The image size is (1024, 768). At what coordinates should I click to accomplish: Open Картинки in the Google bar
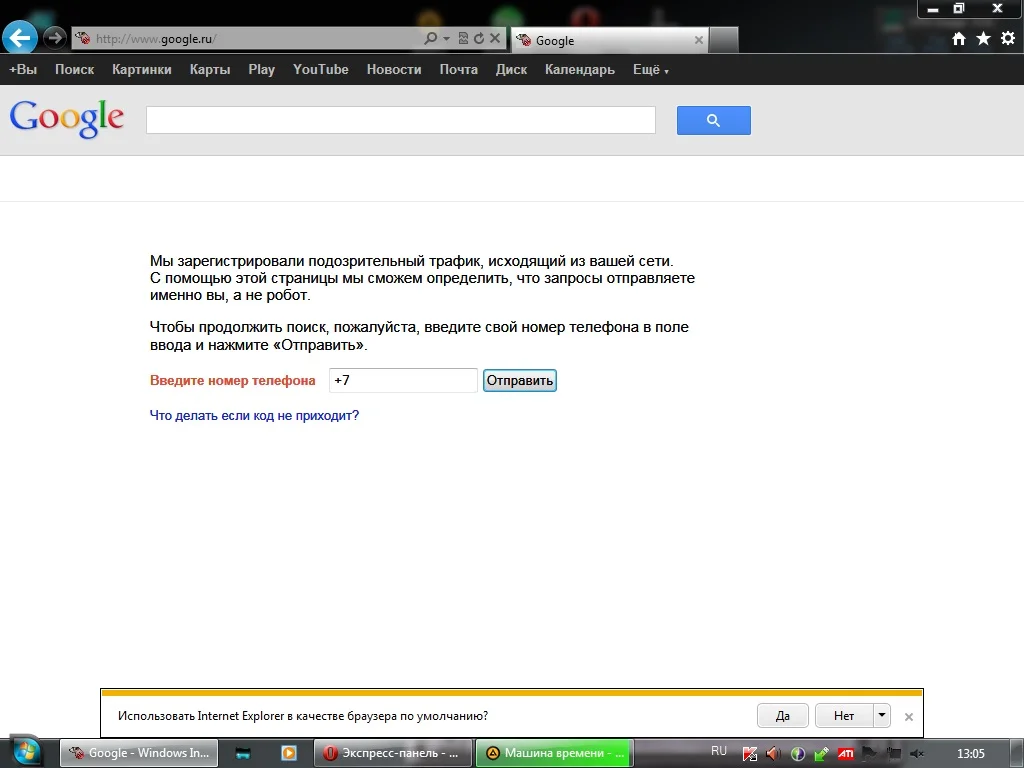tap(142, 69)
